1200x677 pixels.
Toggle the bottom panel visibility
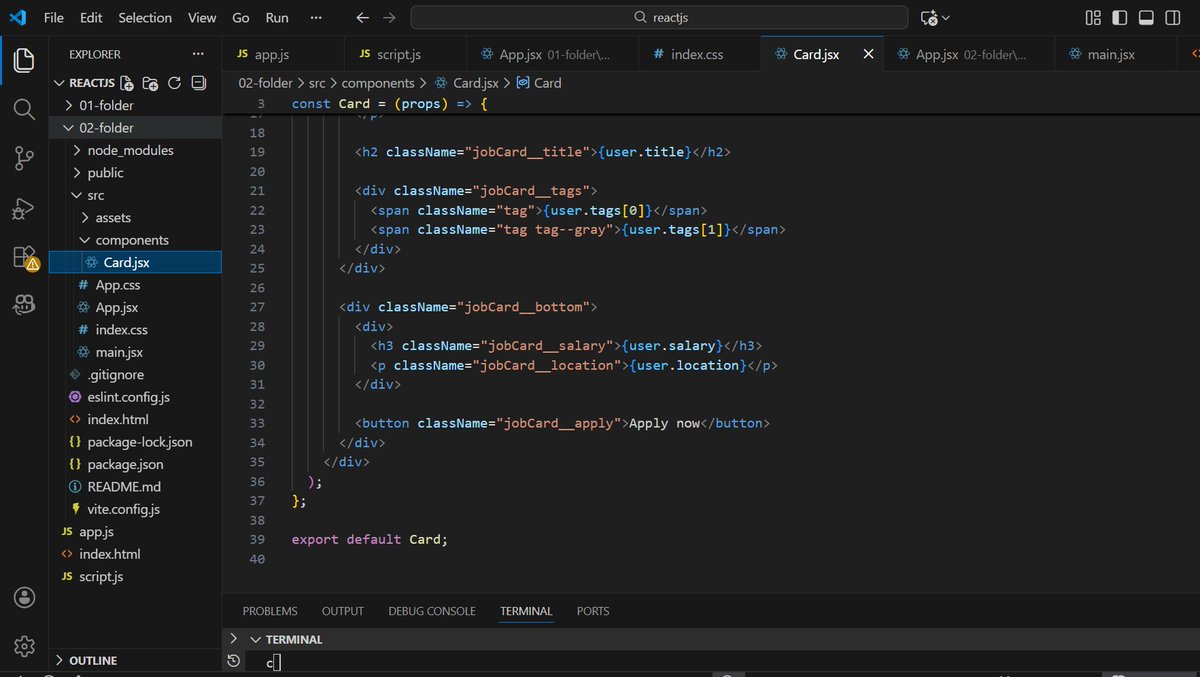click(x=1147, y=18)
